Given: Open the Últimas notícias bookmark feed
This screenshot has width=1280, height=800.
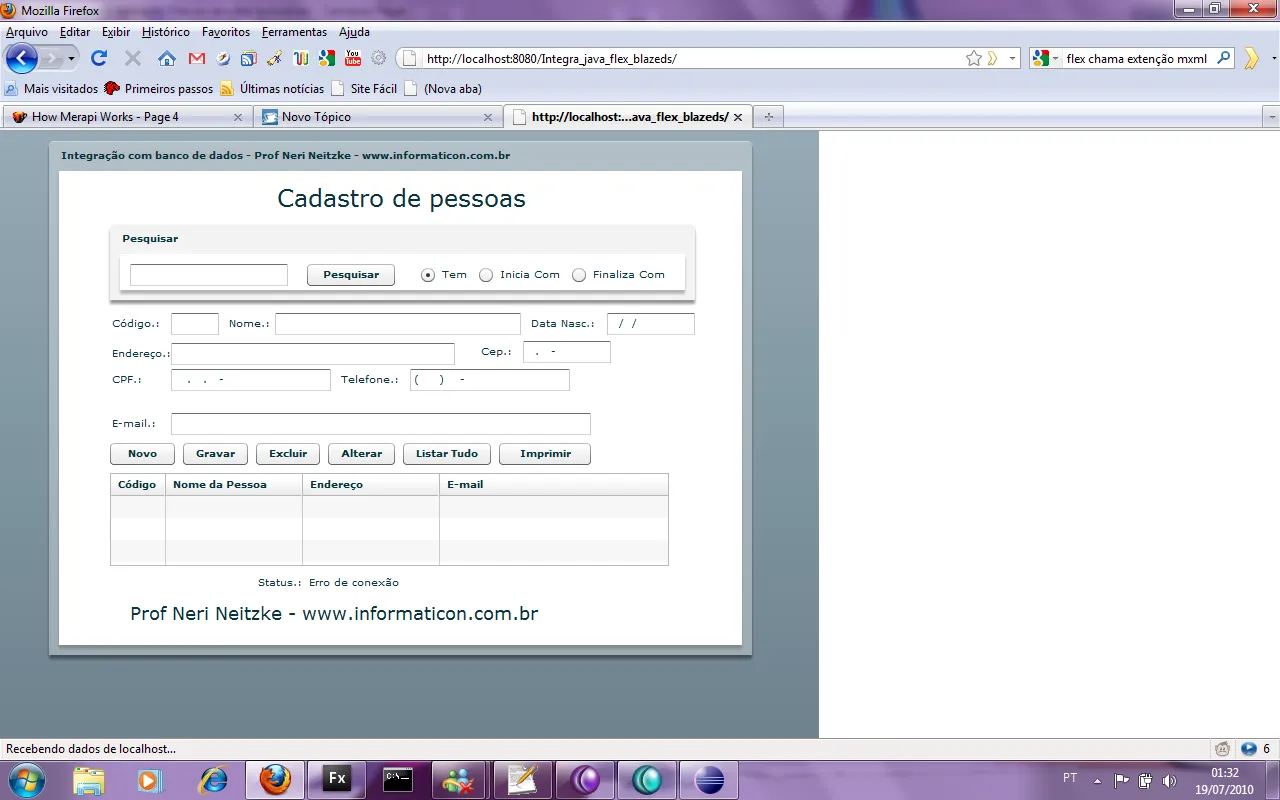Looking at the screenshot, I should click(x=272, y=89).
